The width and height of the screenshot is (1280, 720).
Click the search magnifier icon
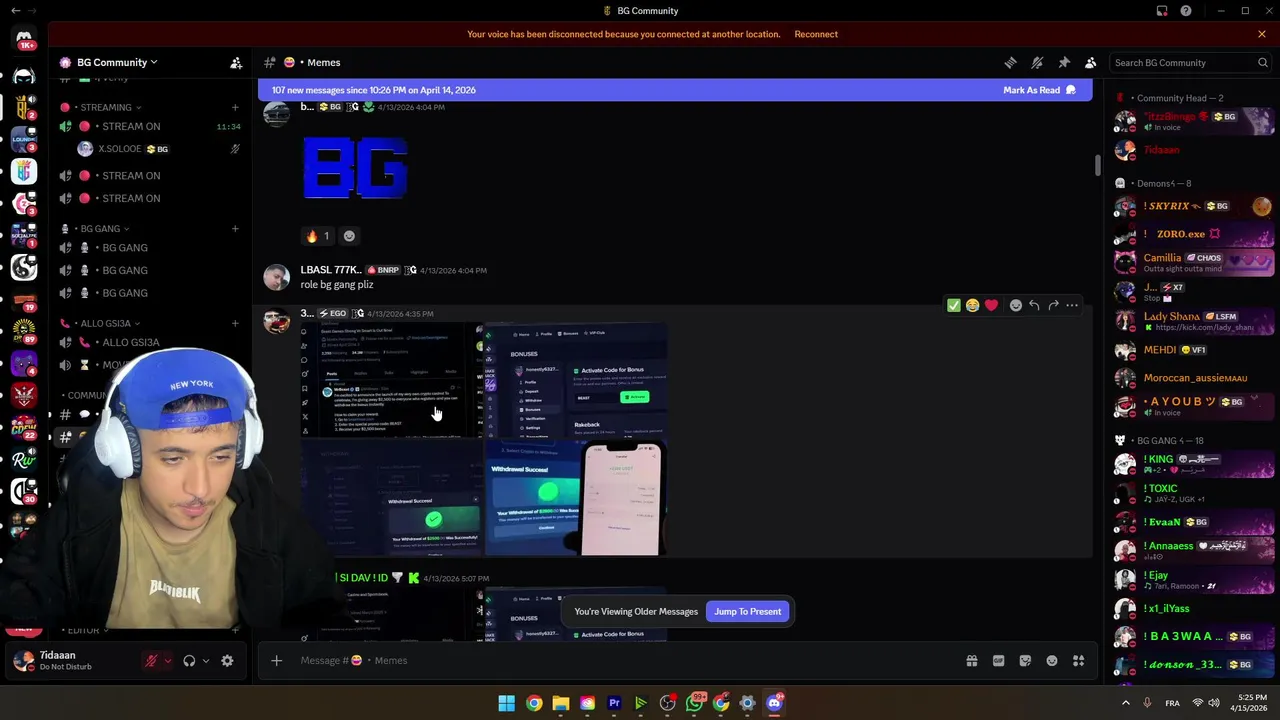coord(1262,62)
